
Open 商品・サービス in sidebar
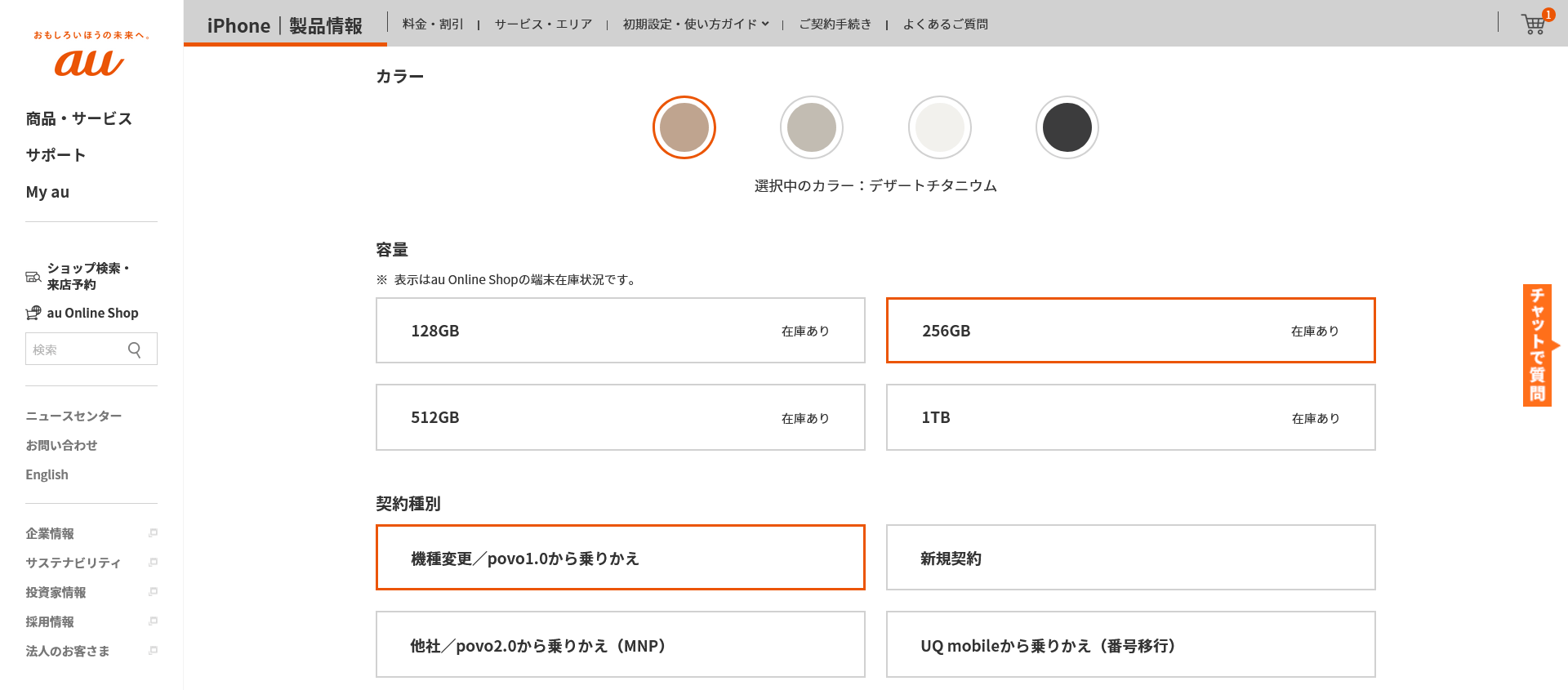pos(78,118)
